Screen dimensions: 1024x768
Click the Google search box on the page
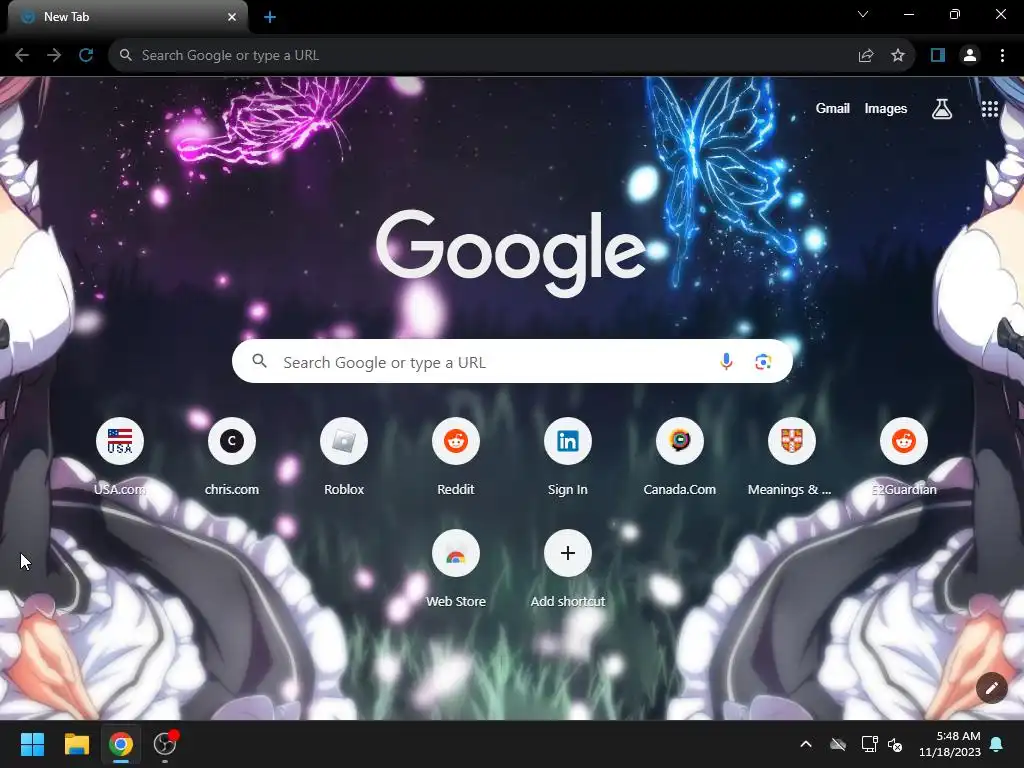pos(512,361)
